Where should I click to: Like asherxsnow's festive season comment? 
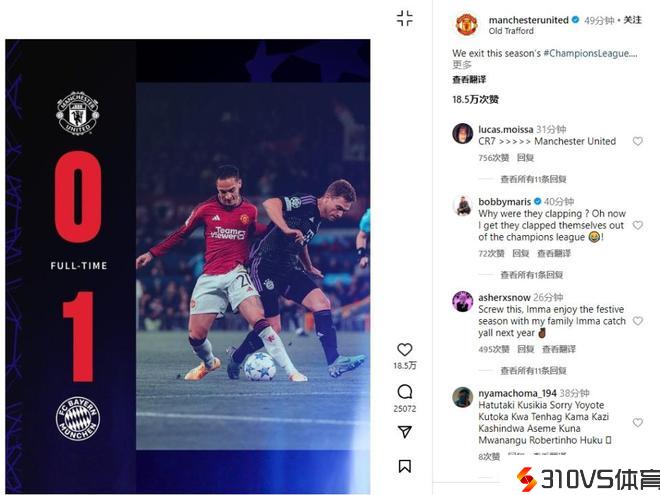pos(637,321)
